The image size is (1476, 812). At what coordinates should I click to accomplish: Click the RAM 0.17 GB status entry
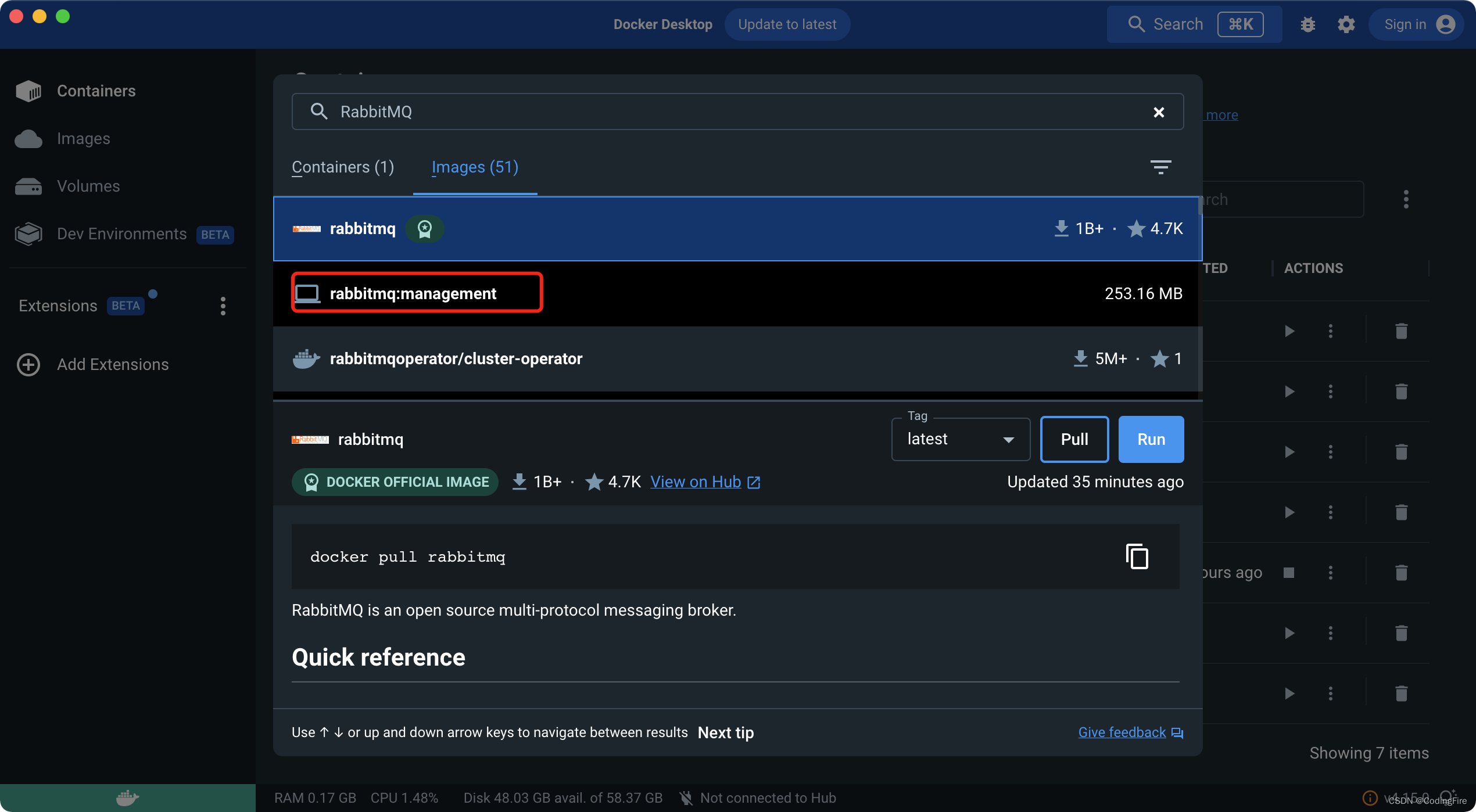tap(315, 798)
